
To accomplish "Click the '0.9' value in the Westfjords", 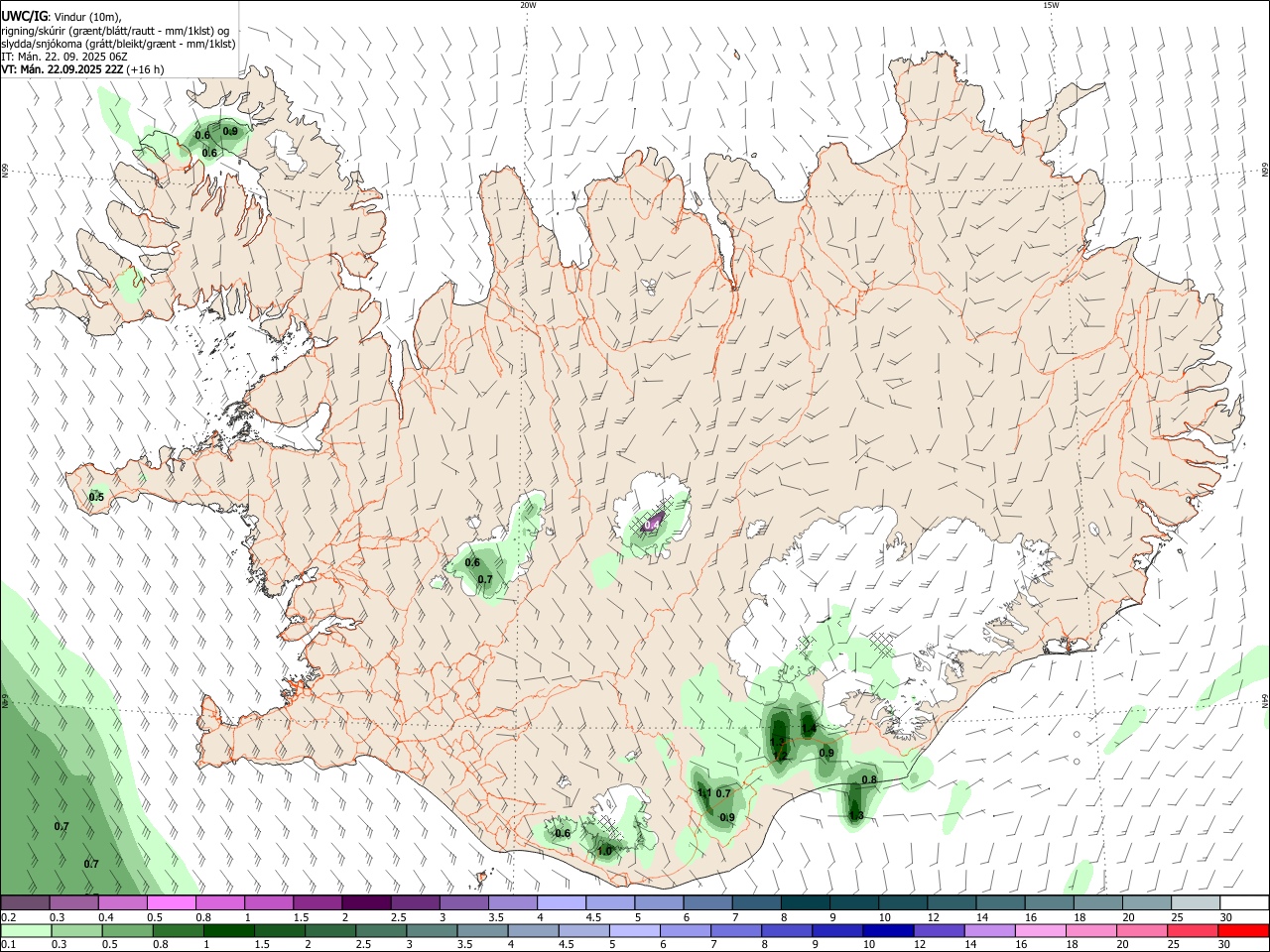I will point(230,131).
